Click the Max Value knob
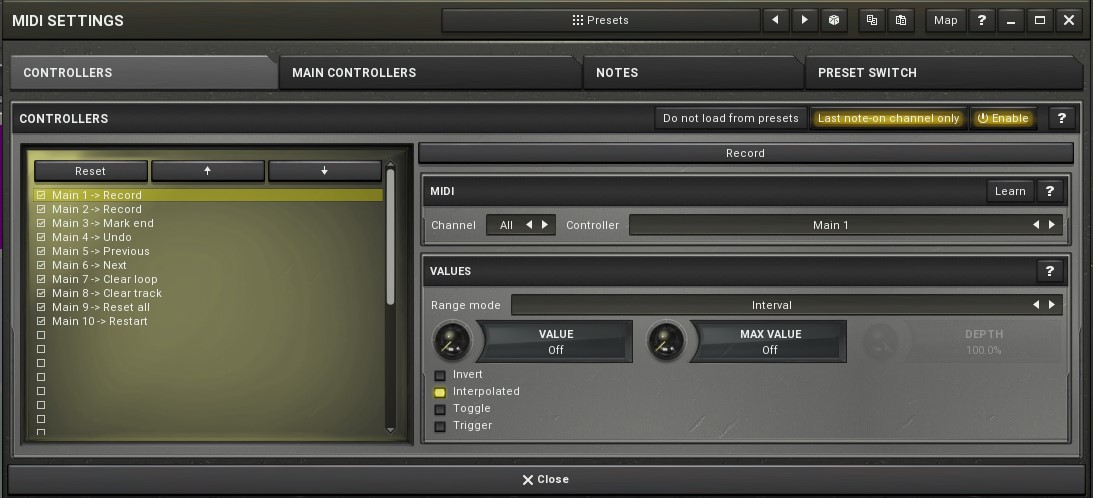Viewport: 1093px width, 498px height. (x=667, y=341)
